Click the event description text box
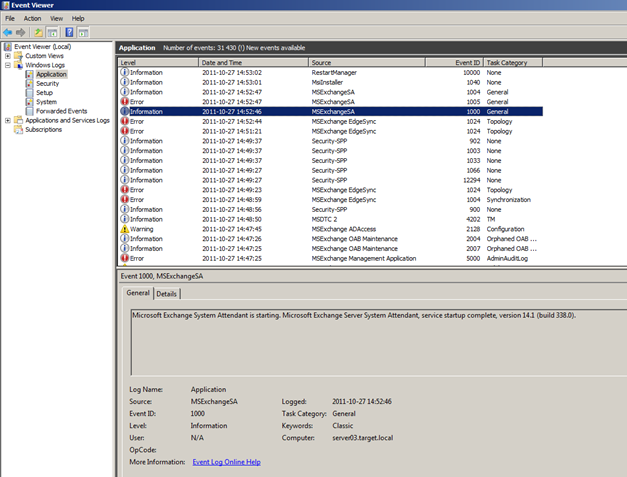The image size is (627, 477). (379, 342)
